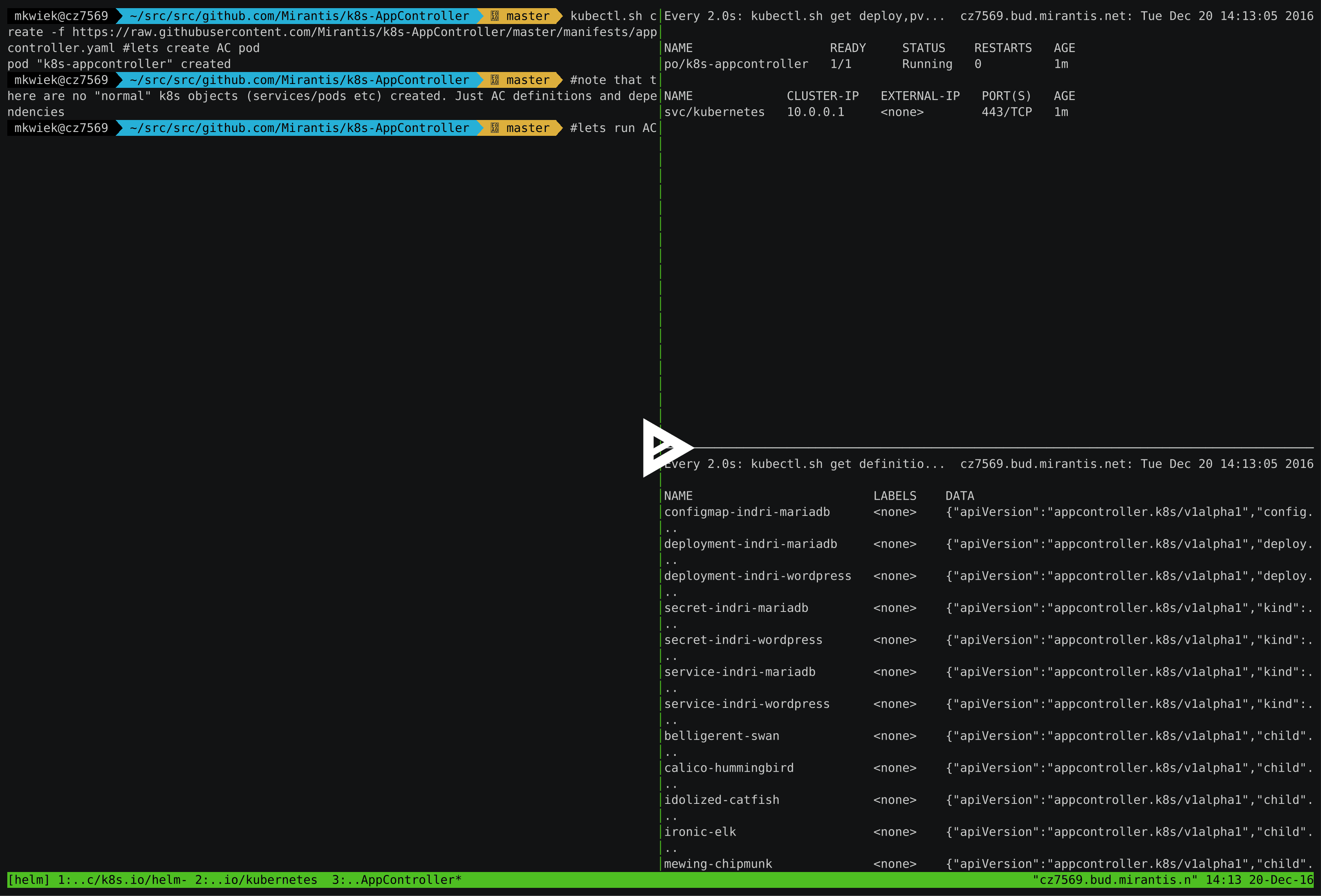Click the 1m age of svc/kubernetes
Viewport: 1321px width, 896px height.
[1060, 112]
